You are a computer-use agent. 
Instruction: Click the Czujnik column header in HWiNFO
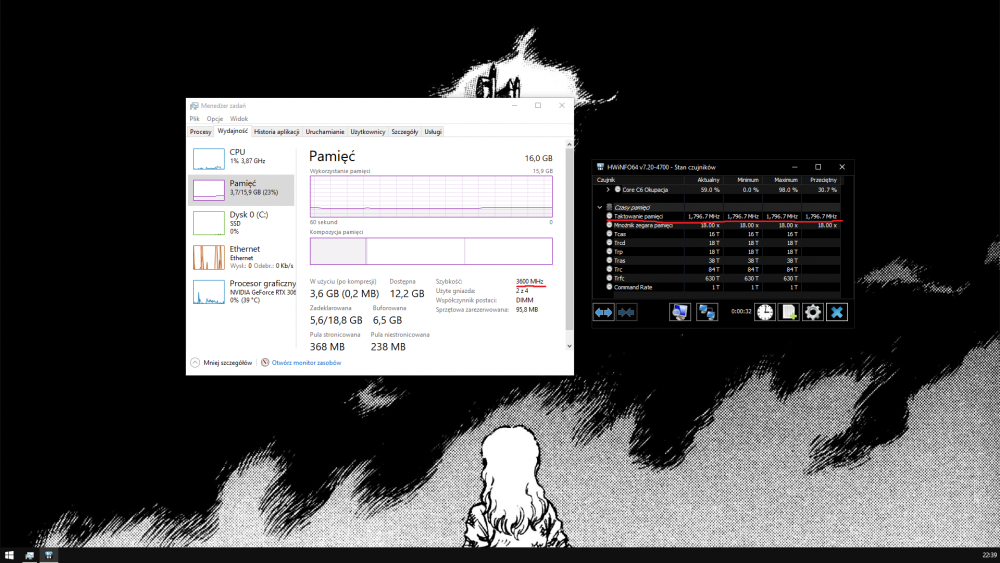pos(638,180)
